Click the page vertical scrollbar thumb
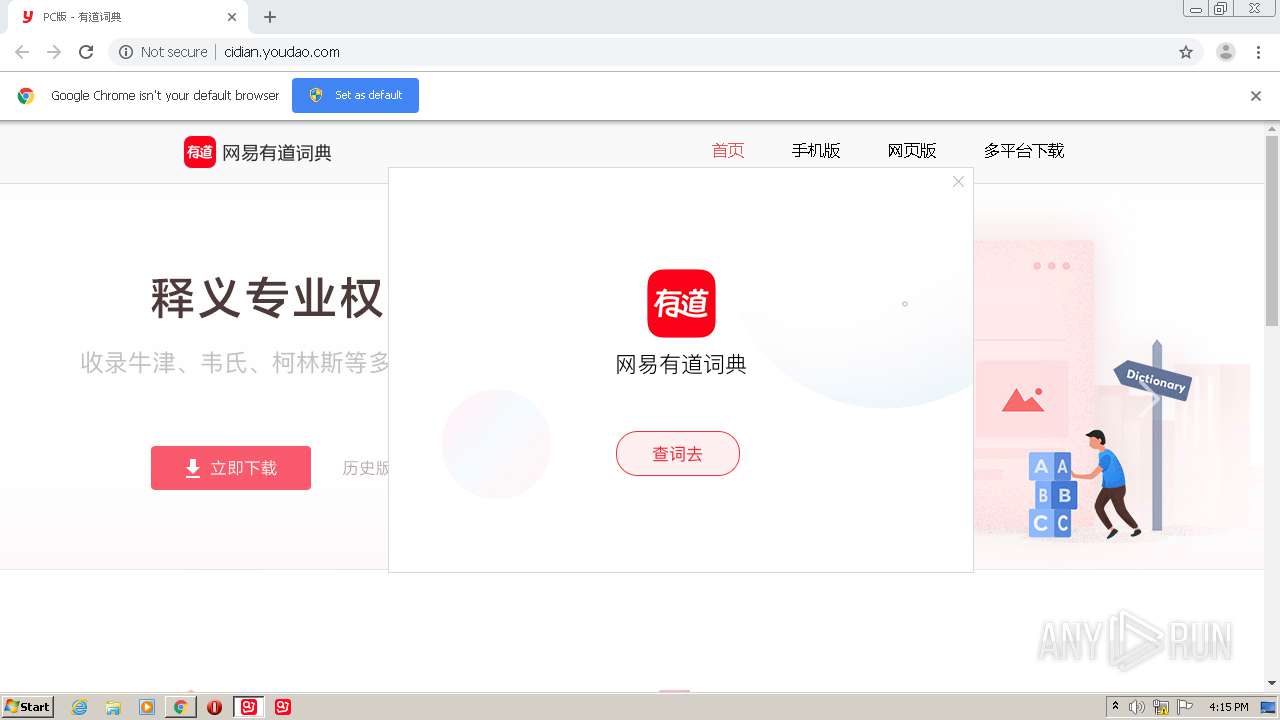The height and width of the screenshot is (720, 1280). pyautogui.click(x=1272, y=230)
